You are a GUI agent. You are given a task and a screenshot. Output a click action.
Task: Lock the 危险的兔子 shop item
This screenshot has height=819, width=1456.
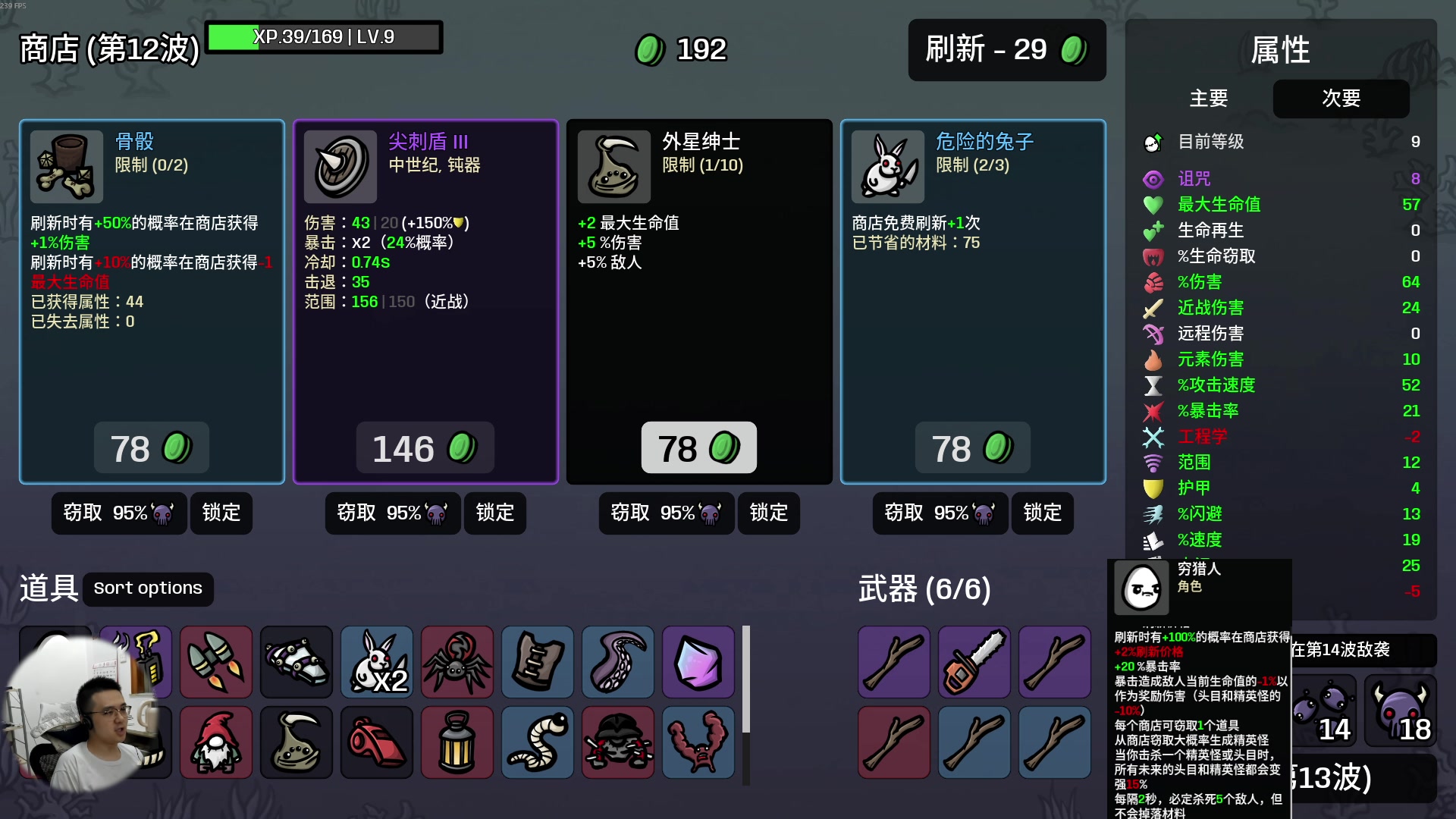(1043, 513)
